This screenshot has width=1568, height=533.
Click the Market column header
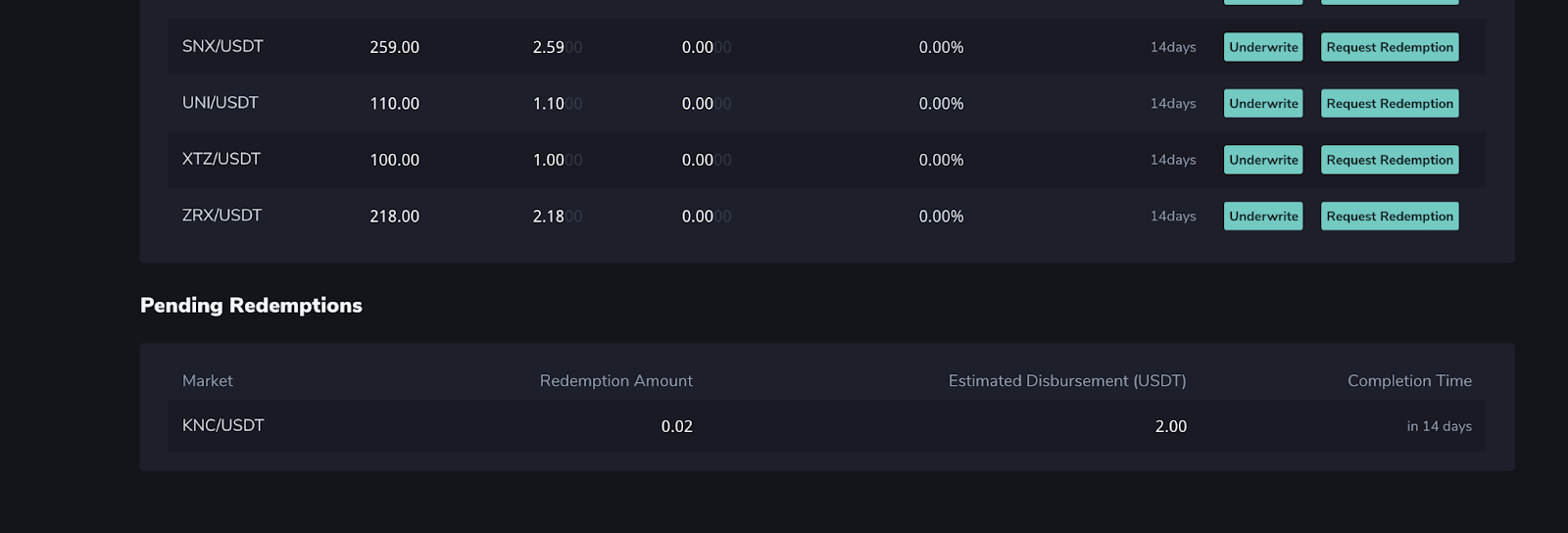[x=208, y=381]
